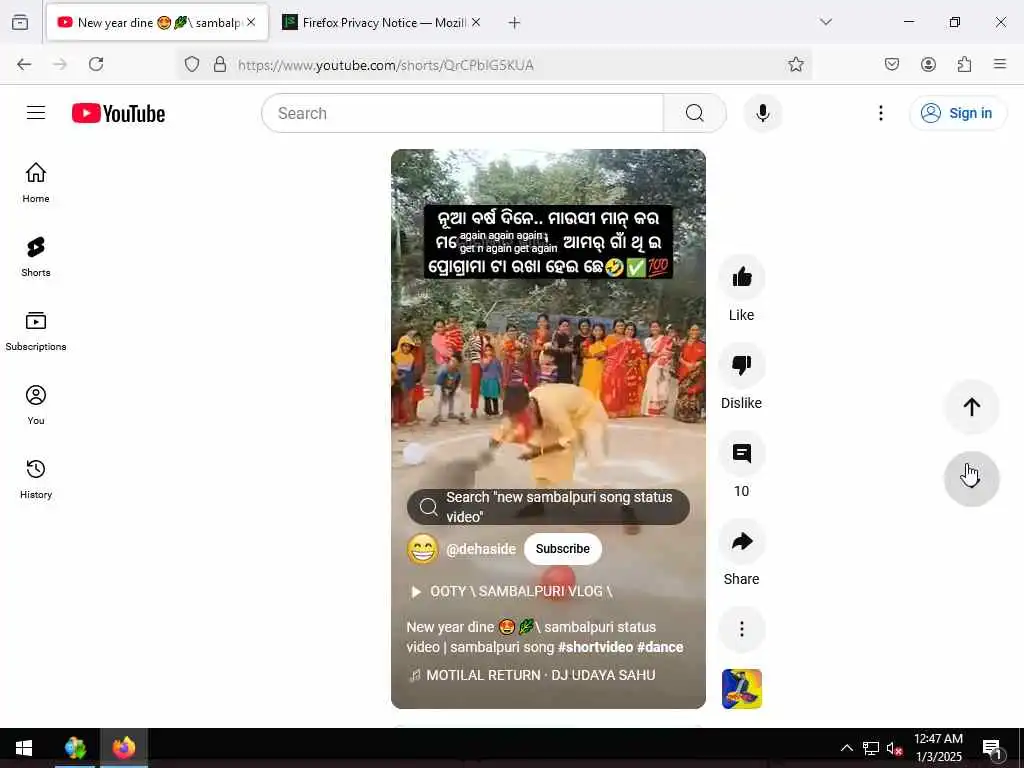This screenshot has width=1024, height=768.
Task: View site security lock information
Action: coord(220,64)
